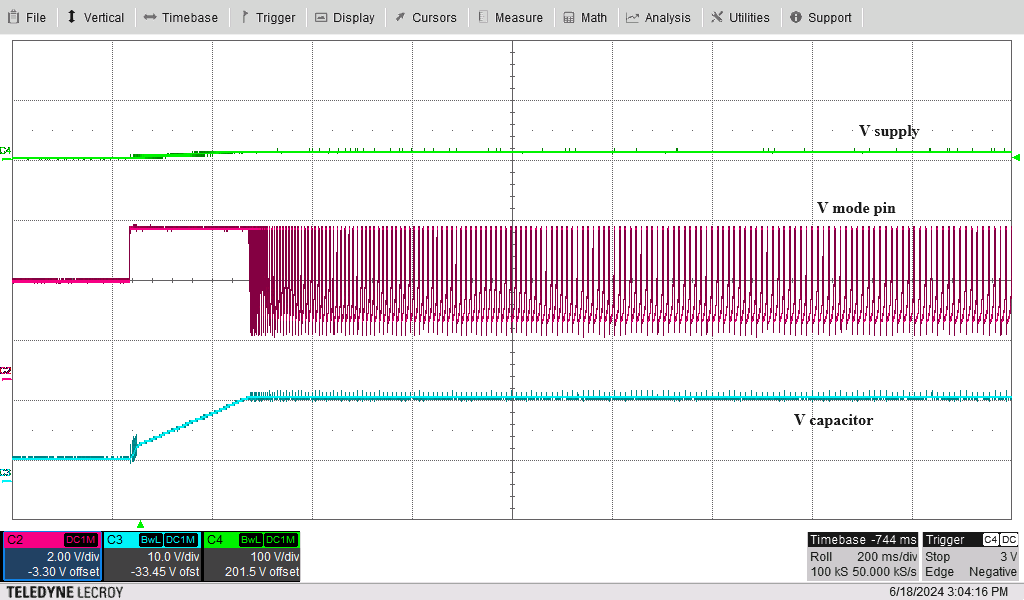The image size is (1024, 600).
Task: Open the Timebase descriptor box
Action: [x=862, y=556]
